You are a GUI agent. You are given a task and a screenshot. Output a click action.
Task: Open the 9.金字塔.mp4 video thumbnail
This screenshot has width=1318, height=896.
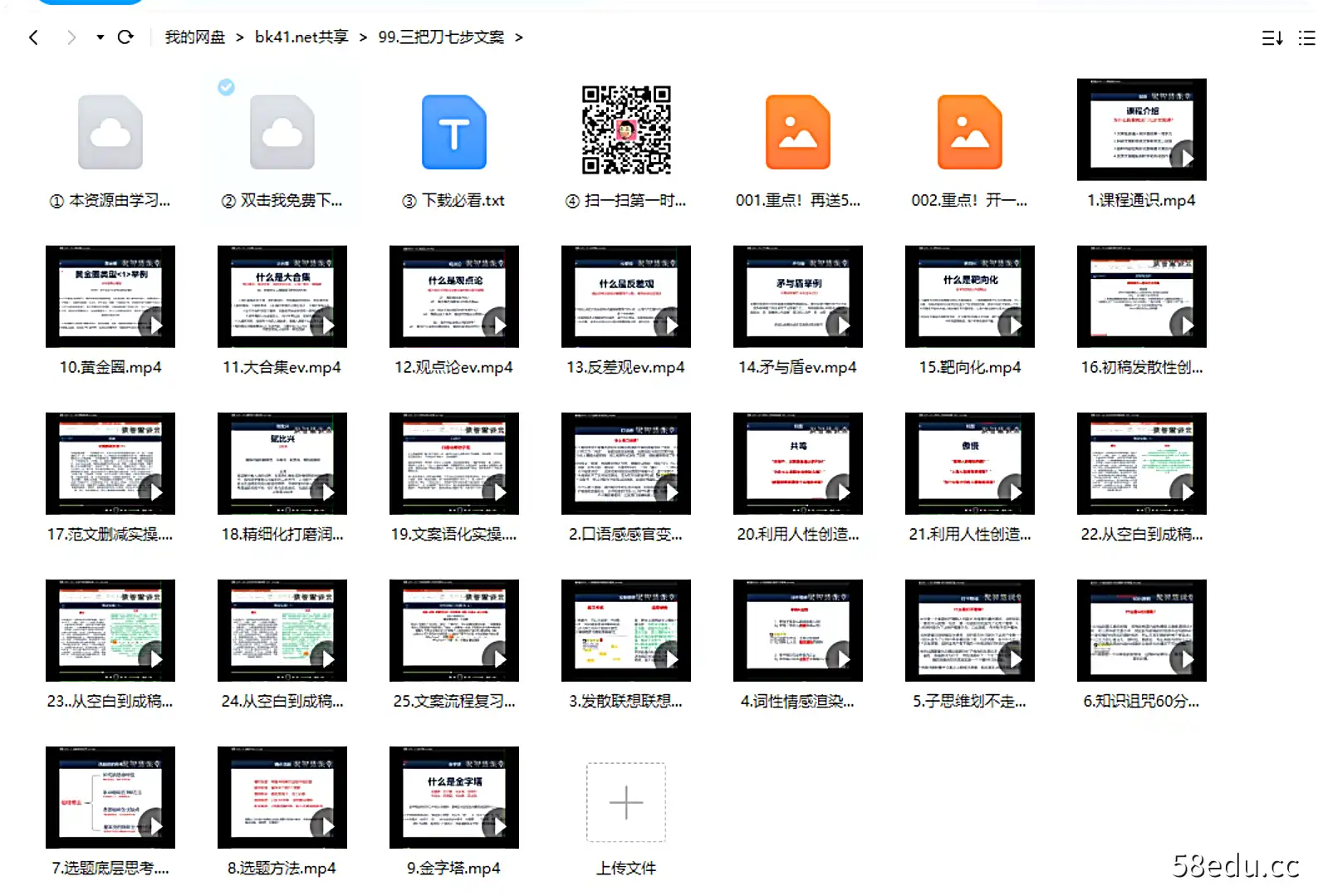pyautogui.click(x=453, y=797)
